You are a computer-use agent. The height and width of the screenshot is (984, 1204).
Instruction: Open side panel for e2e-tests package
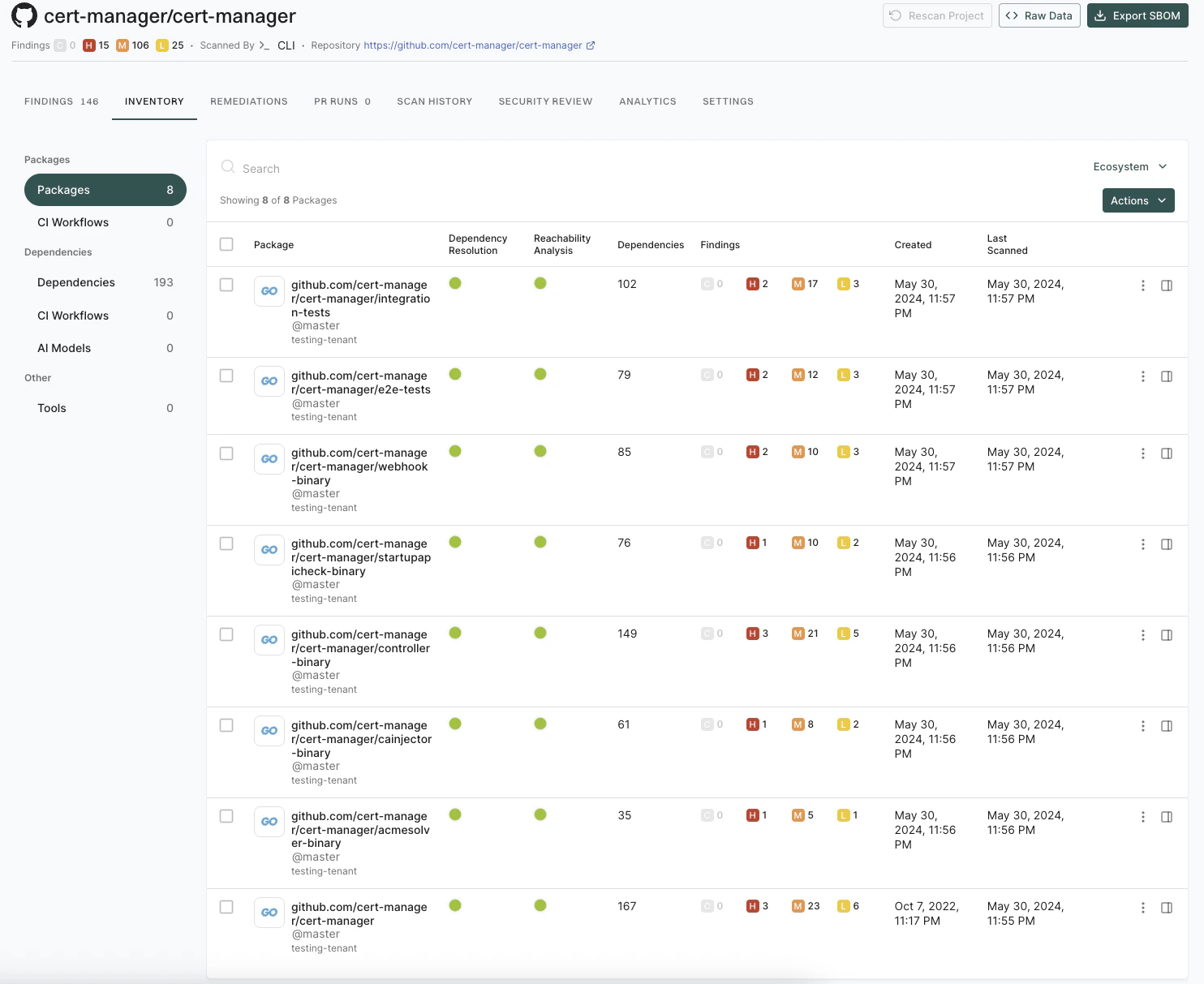point(1166,376)
